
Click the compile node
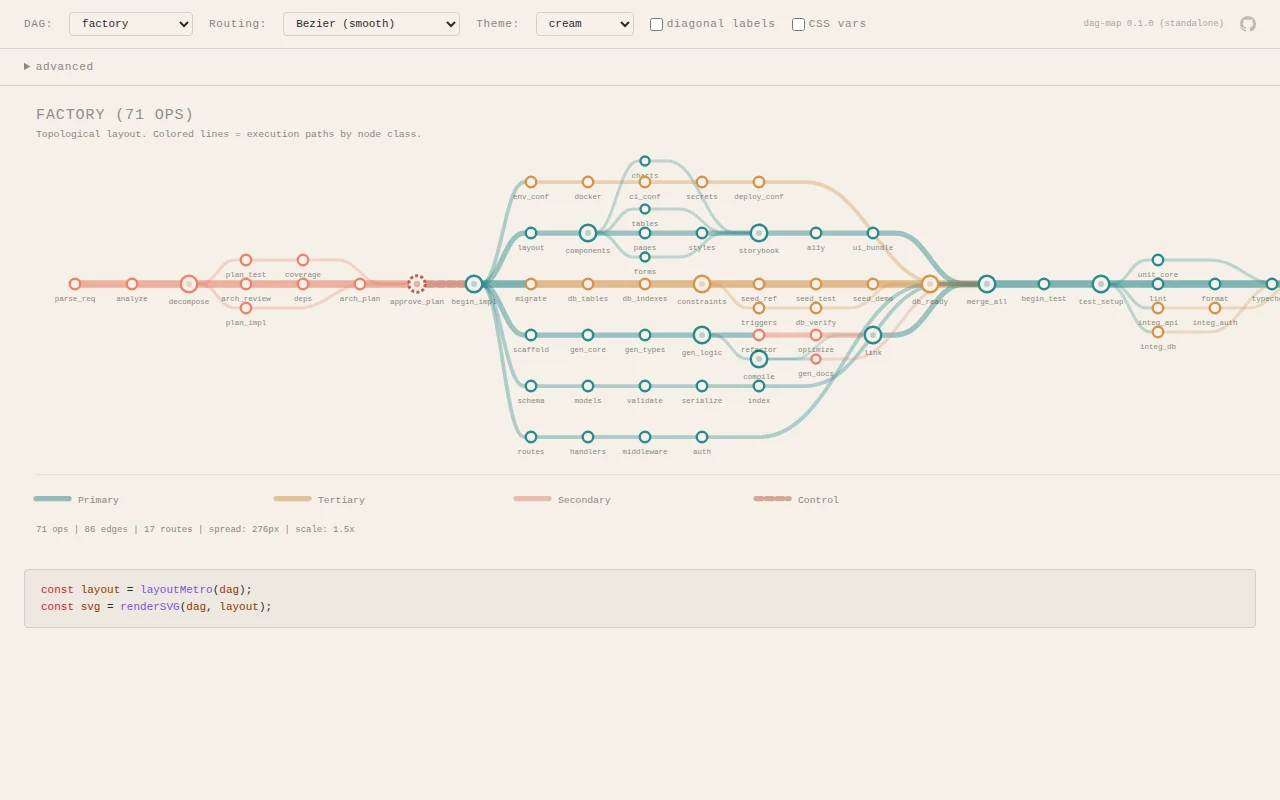point(759,359)
